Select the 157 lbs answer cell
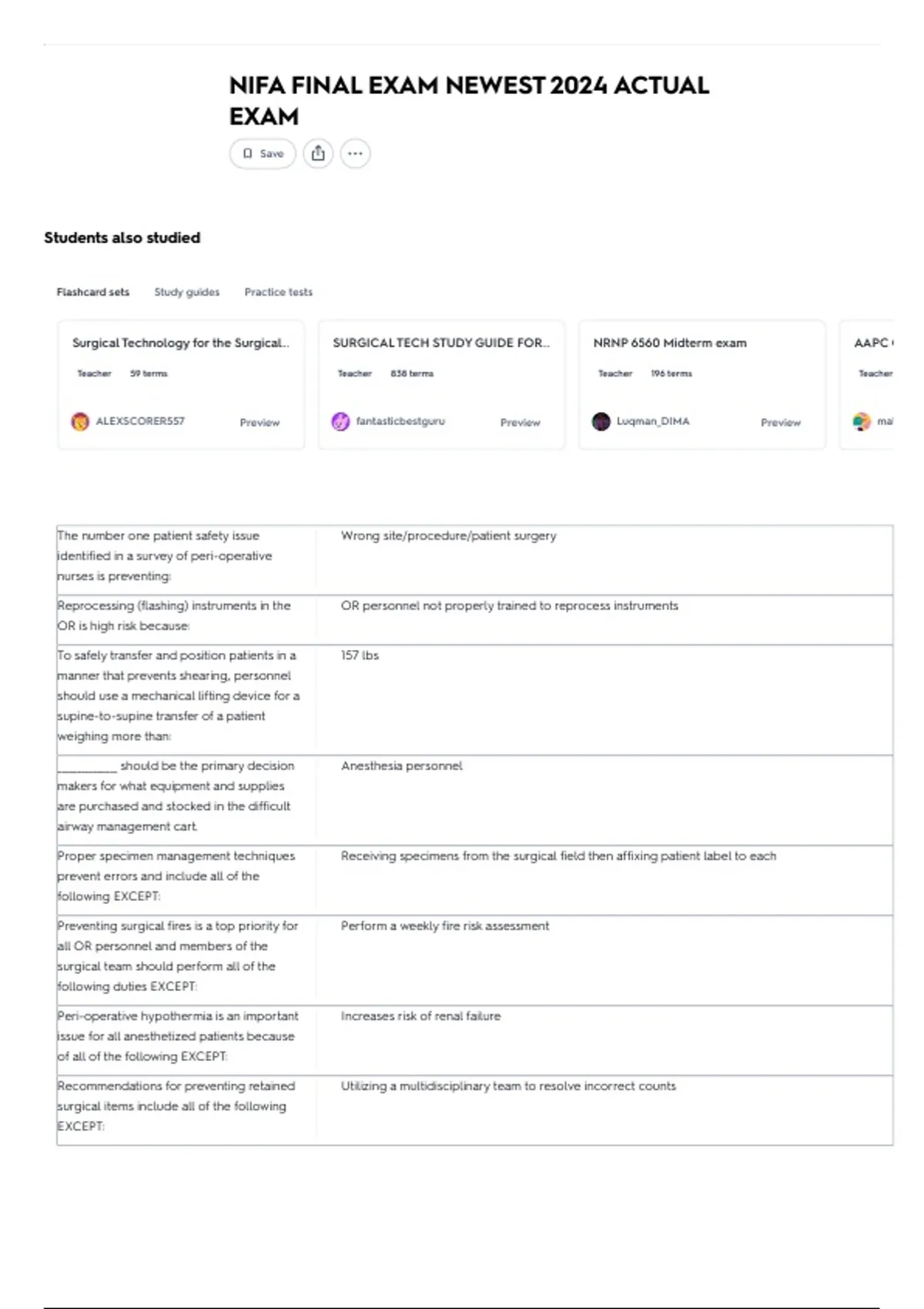924x1309 pixels. tap(604, 700)
